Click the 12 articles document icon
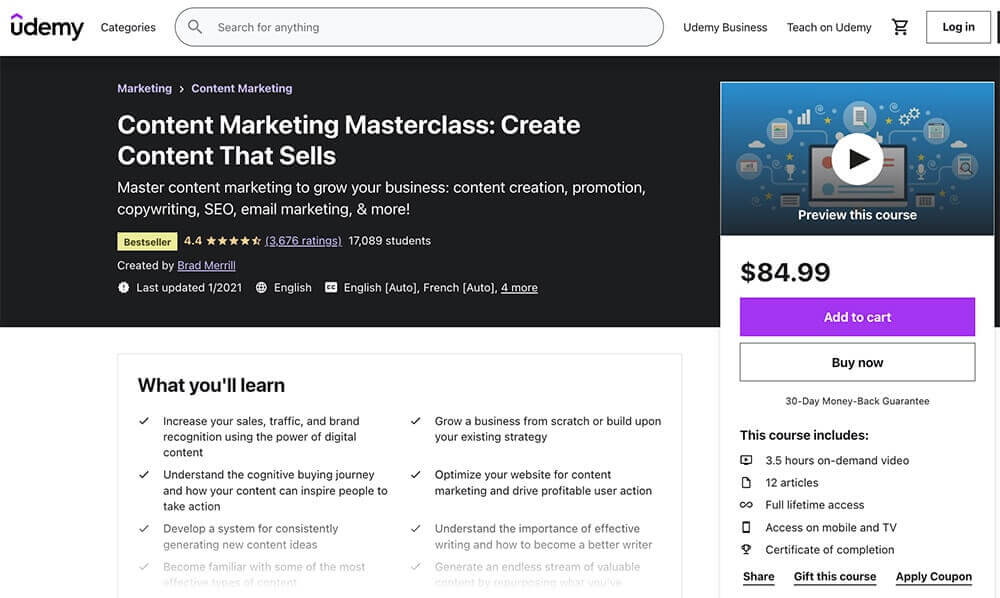1000x598 pixels. tap(746, 482)
